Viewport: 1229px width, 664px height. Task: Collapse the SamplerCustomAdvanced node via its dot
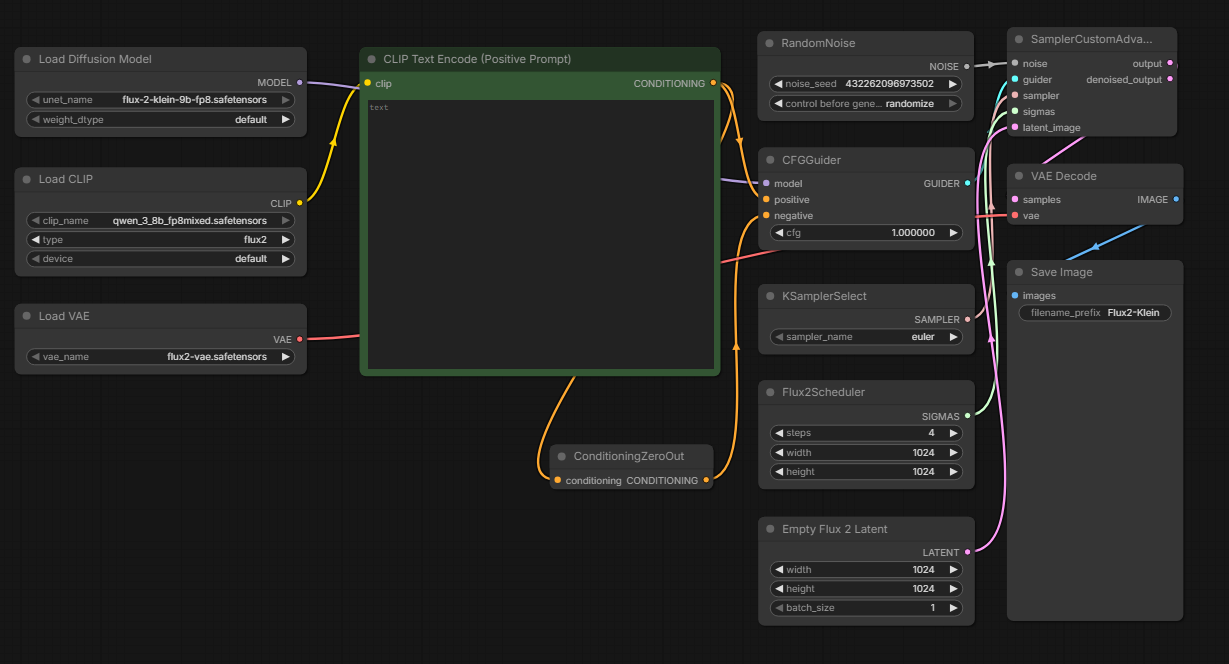pos(1019,40)
